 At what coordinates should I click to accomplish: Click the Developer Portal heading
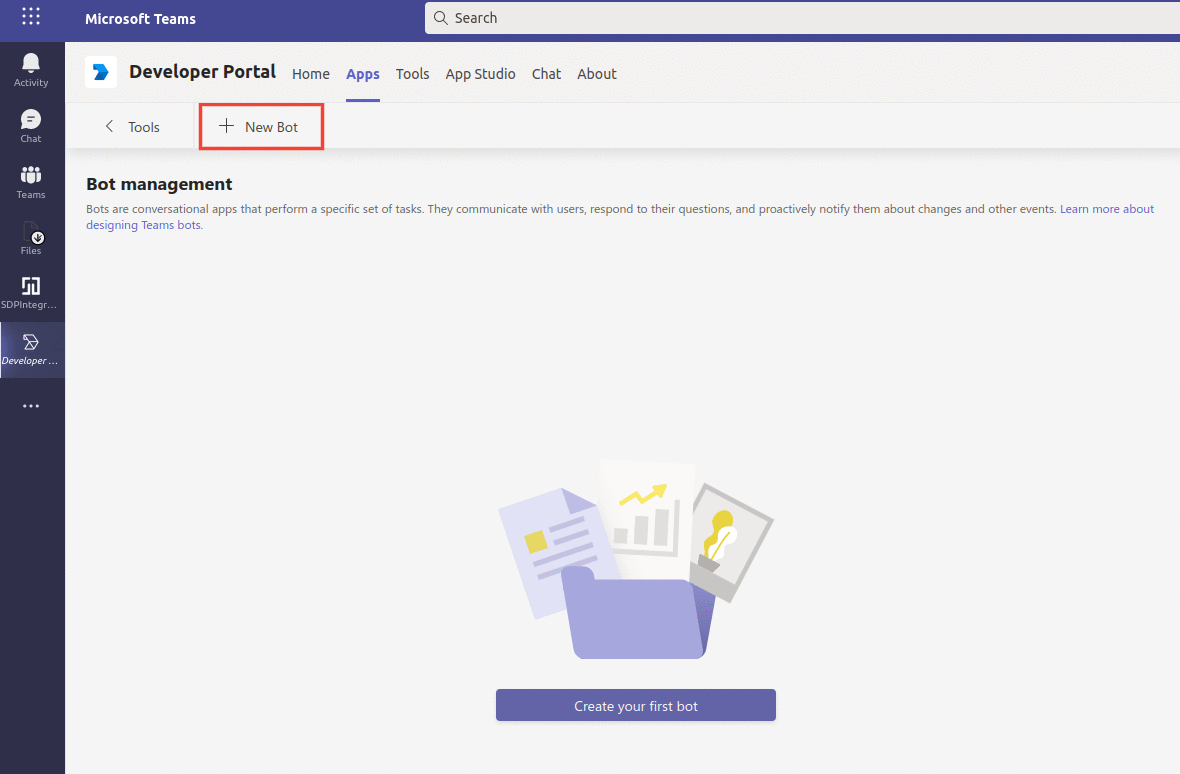coord(202,72)
